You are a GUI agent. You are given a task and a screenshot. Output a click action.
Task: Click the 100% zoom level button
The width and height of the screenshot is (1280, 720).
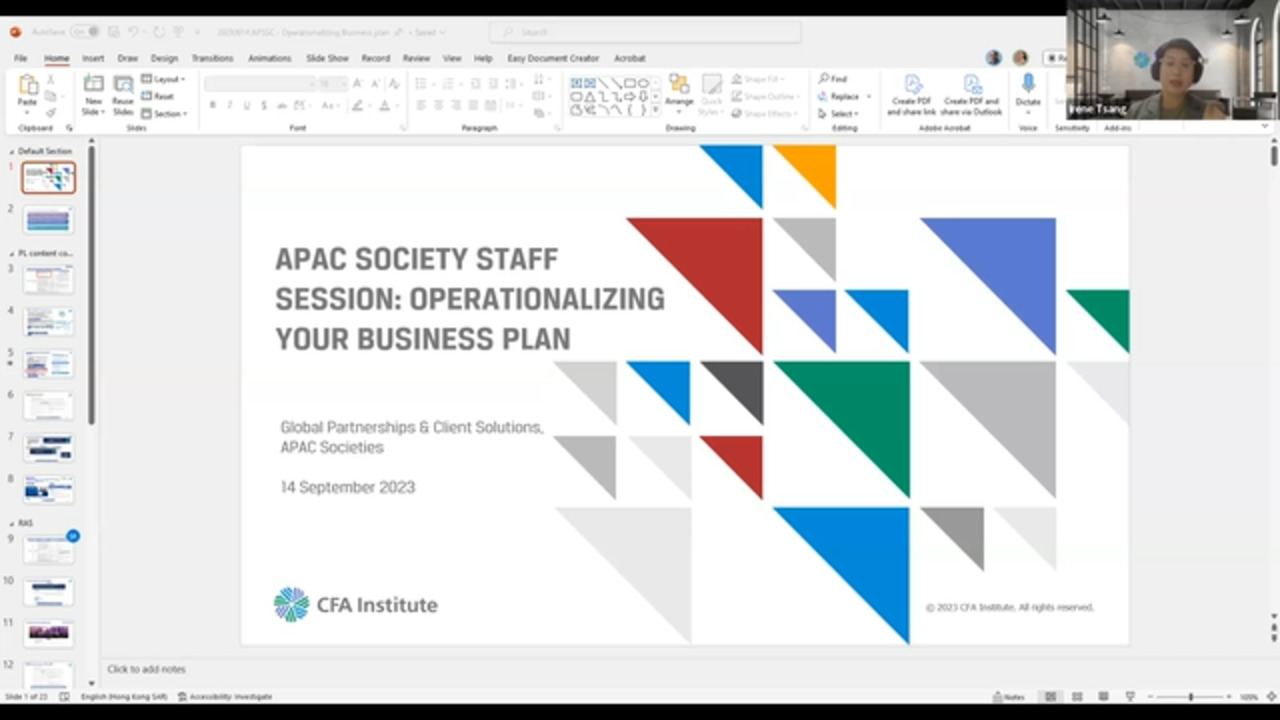[1249, 696]
